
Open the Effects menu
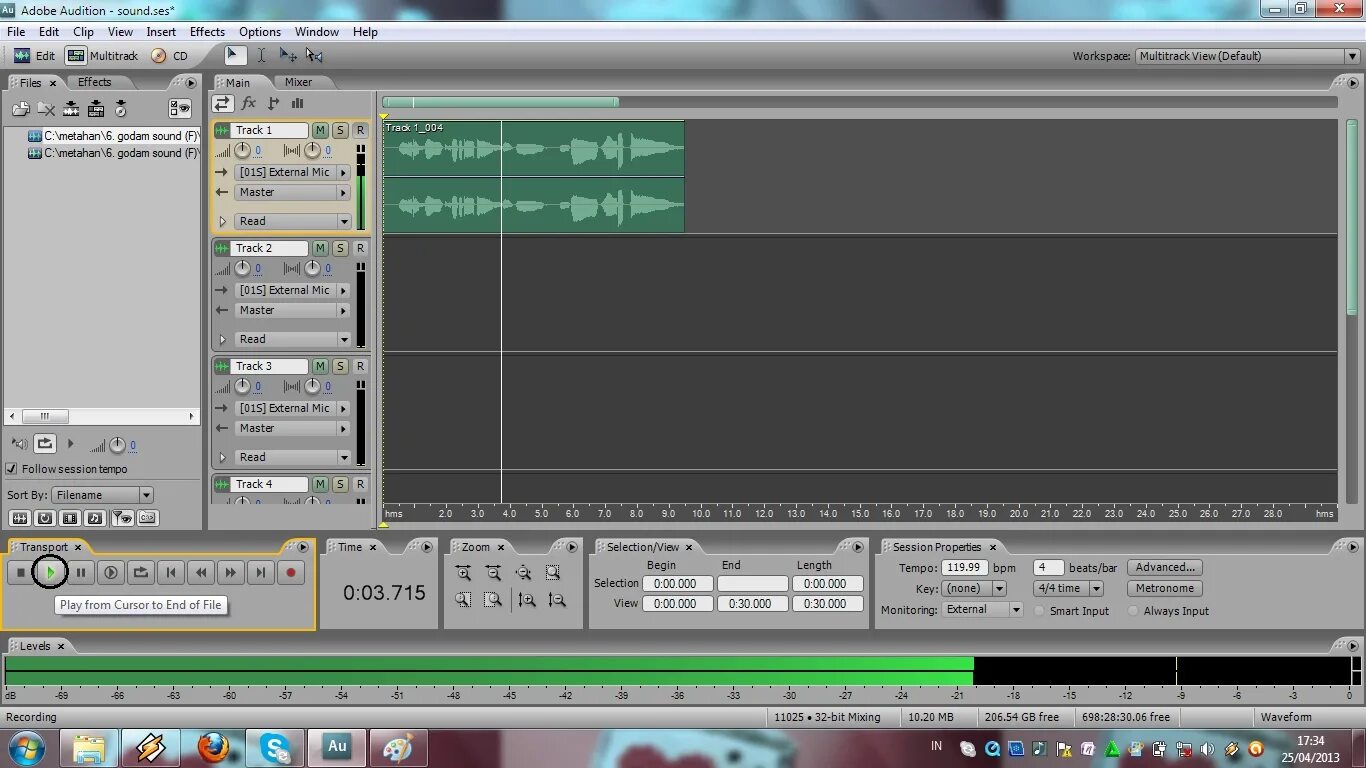coord(207,32)
